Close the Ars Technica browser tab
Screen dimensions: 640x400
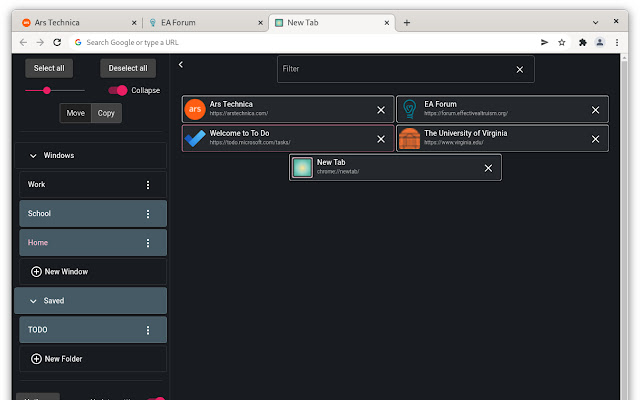click(x=134, y=23)
